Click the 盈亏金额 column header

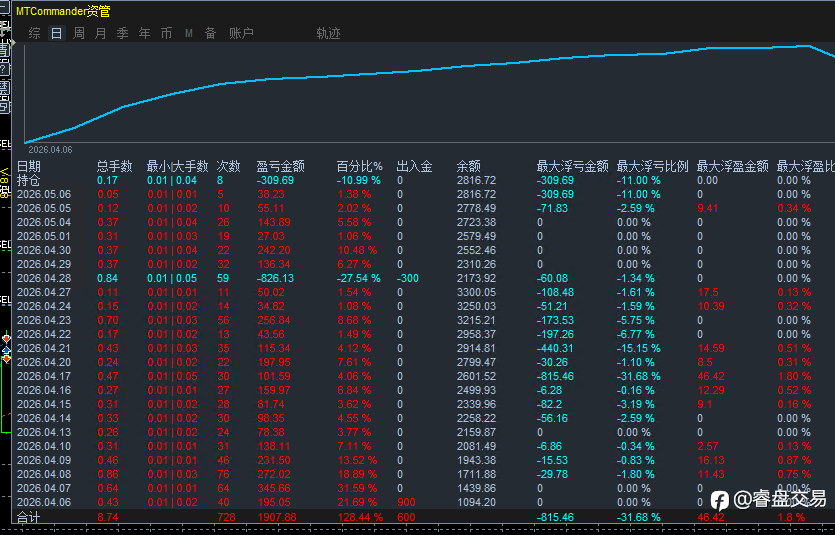[x=280, y=167]
